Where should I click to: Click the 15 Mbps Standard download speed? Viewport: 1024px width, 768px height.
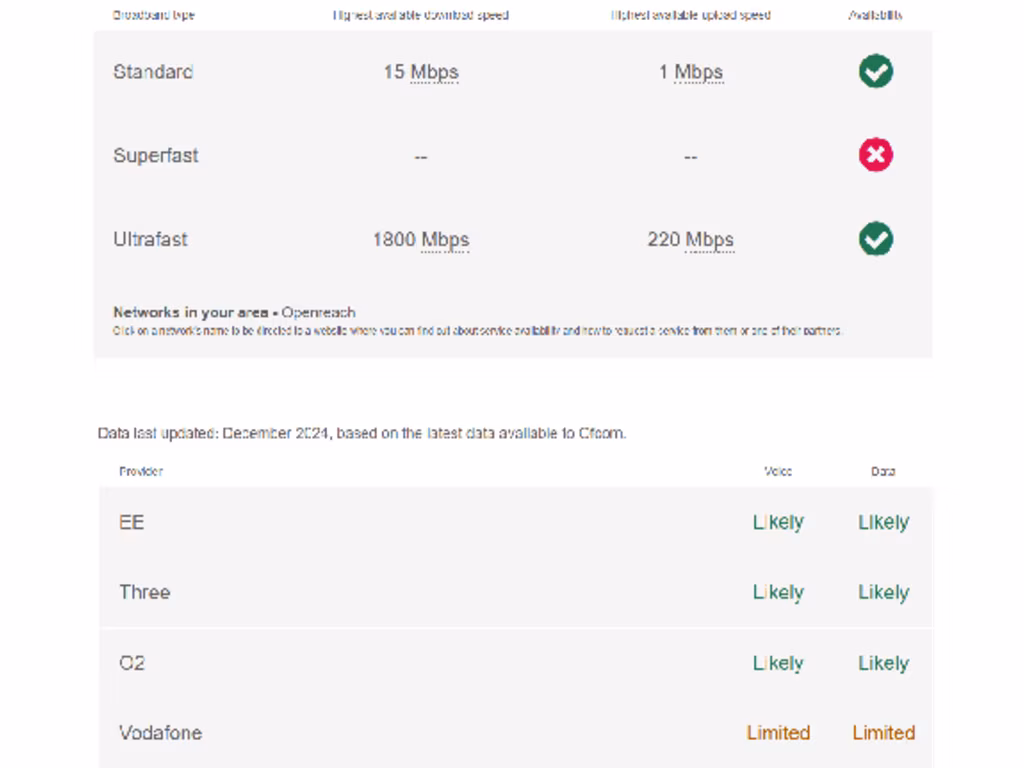[x=420, y=72]
